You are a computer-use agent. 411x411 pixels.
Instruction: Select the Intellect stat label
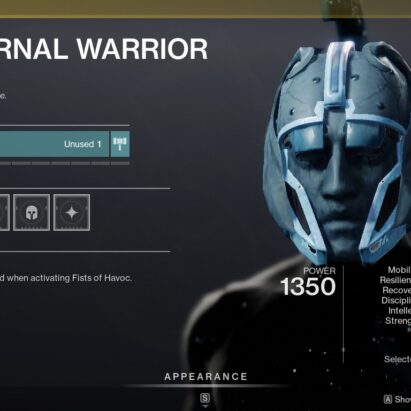(x=399, y=311)
